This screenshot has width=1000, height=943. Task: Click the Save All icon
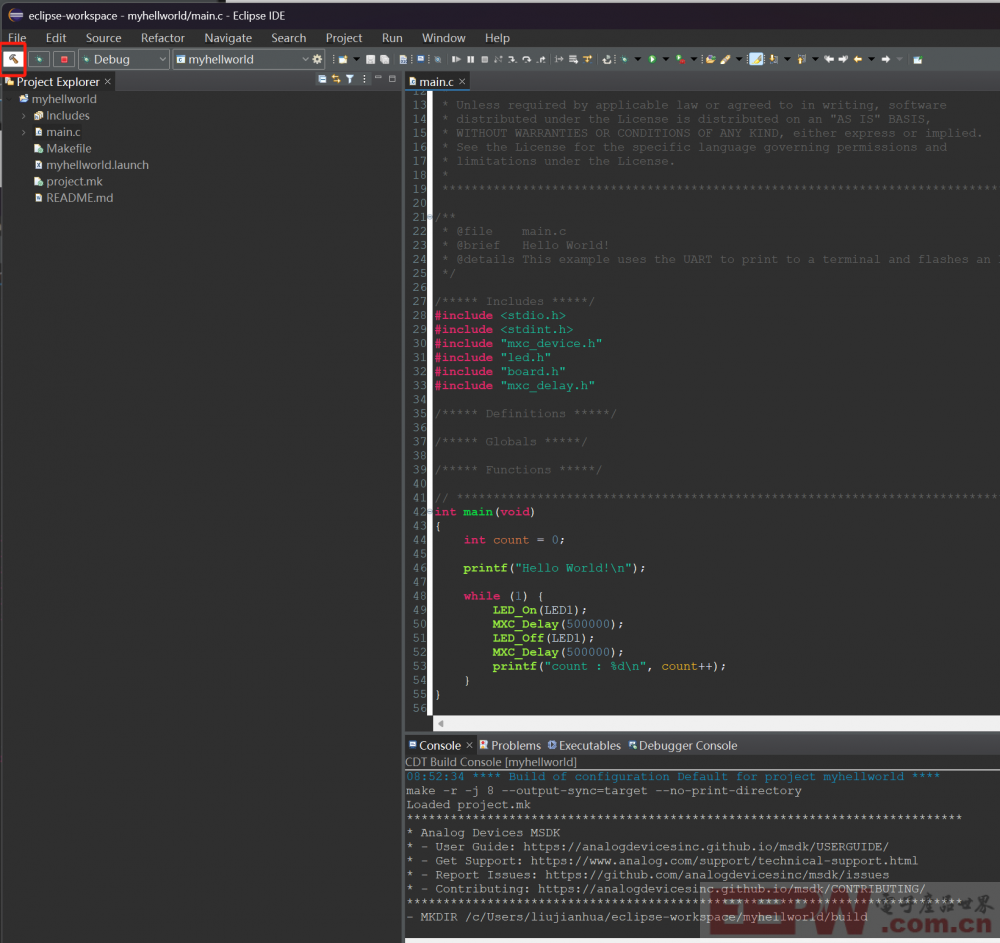coord(385,59)
